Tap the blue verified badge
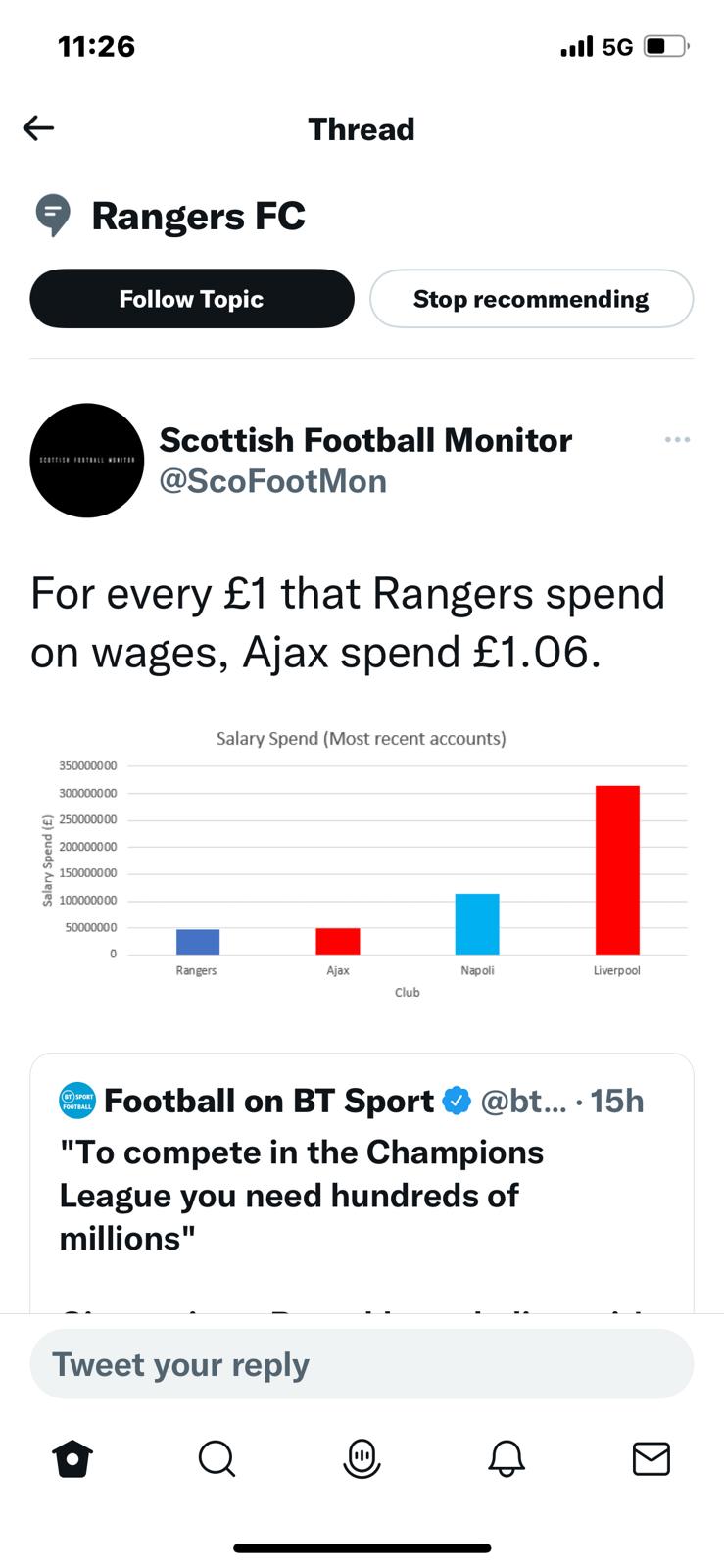Screen dimensions: 724x1568 click(457, 1101)
